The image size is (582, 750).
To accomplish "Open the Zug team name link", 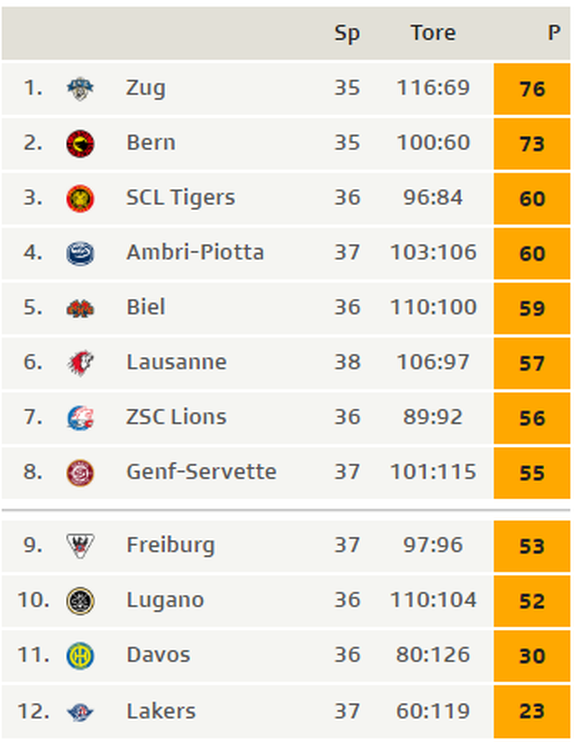I will pos(146,88).
